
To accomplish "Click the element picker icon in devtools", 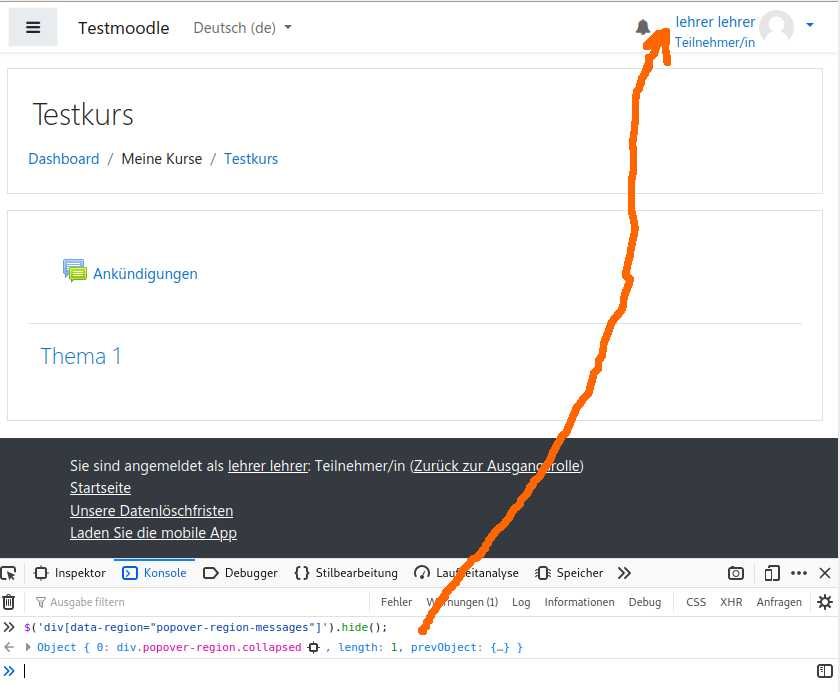I will [9, 573].
